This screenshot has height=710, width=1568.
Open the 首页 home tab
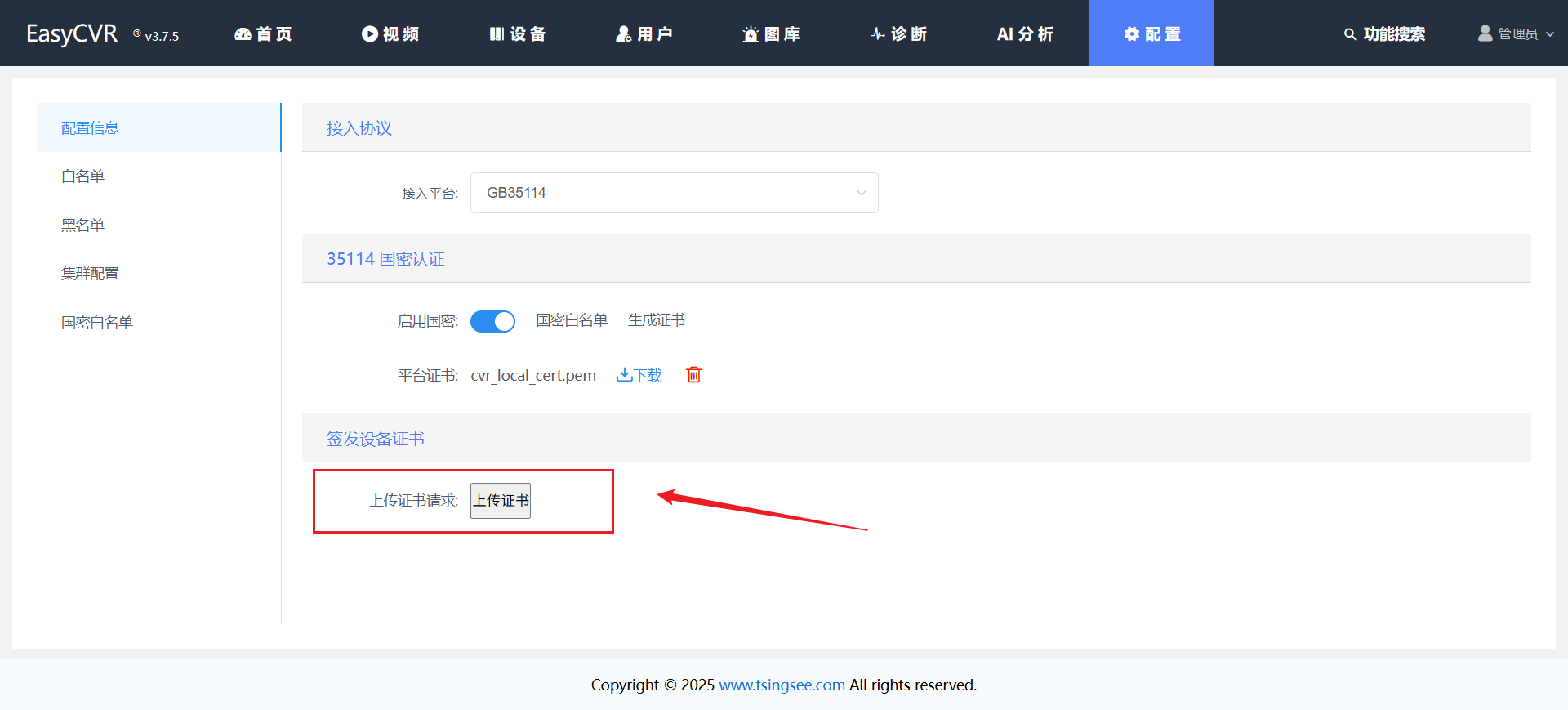tap(263, 33)
